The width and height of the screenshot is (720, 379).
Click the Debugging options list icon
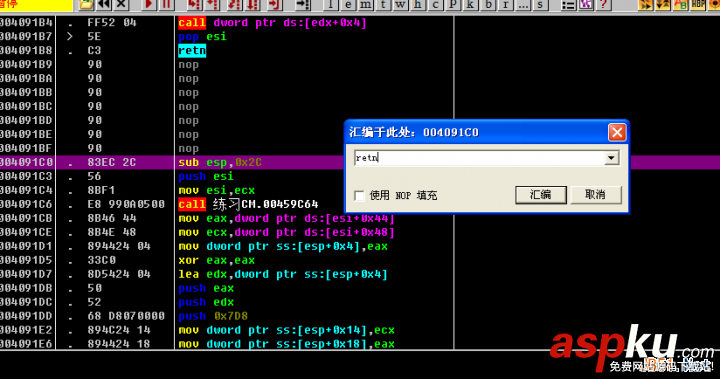point(568,5)
